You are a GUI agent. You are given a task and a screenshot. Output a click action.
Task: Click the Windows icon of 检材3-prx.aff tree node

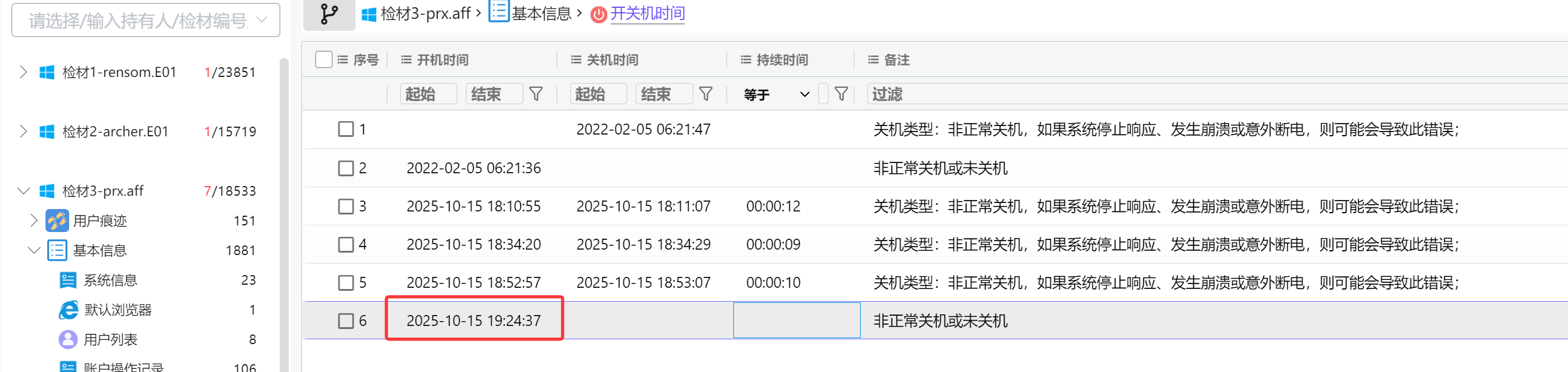tap(47, 191)
